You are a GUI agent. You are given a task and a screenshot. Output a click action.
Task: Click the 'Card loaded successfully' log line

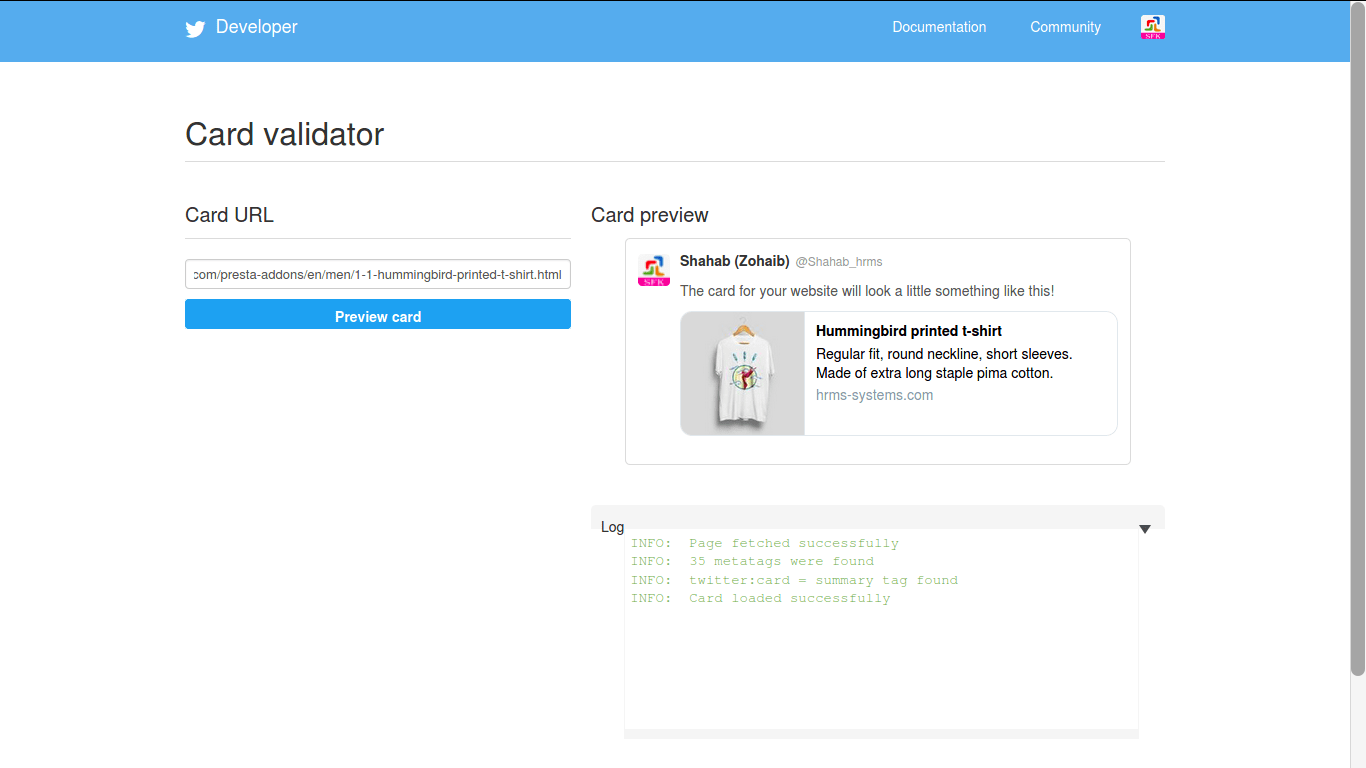tap(760, 598)
